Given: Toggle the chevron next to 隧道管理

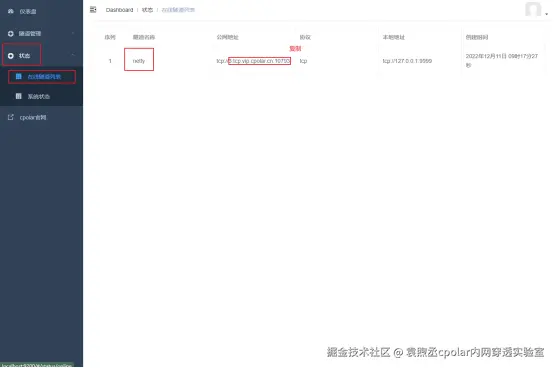Looking at the screenshot, I should 73,33.
